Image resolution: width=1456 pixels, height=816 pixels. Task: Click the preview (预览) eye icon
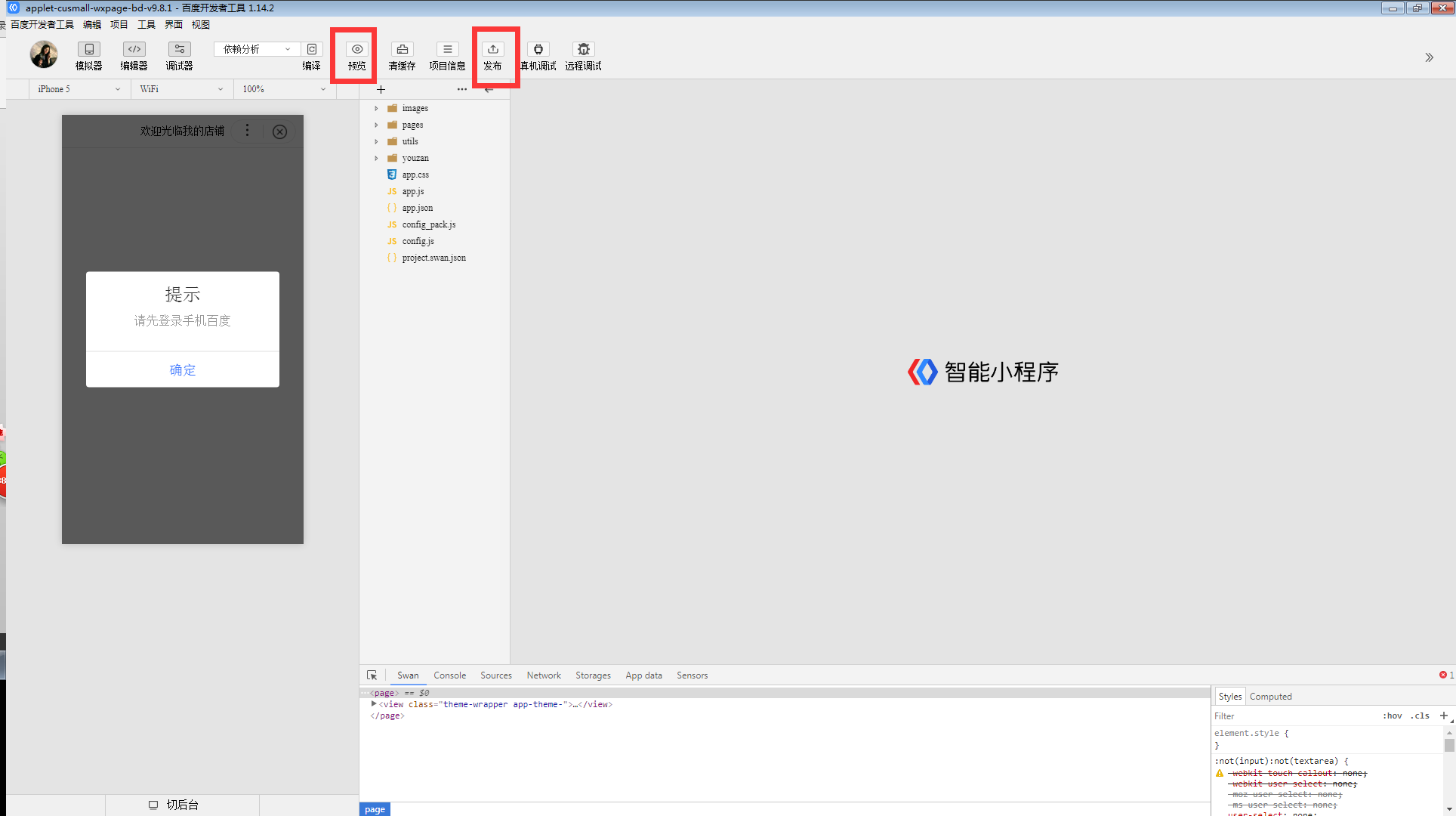tap(356, 50)
